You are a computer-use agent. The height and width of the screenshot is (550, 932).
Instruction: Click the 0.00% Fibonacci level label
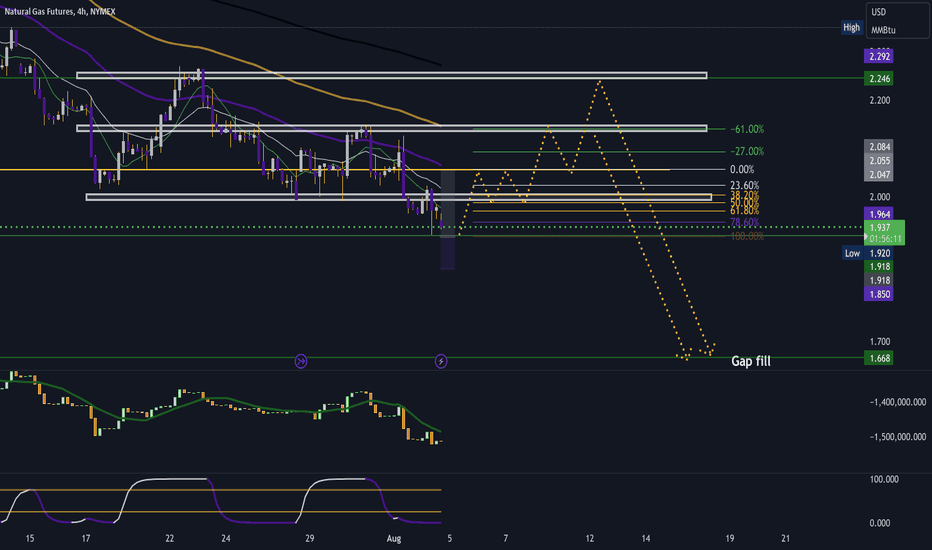(x=742, y=169)
